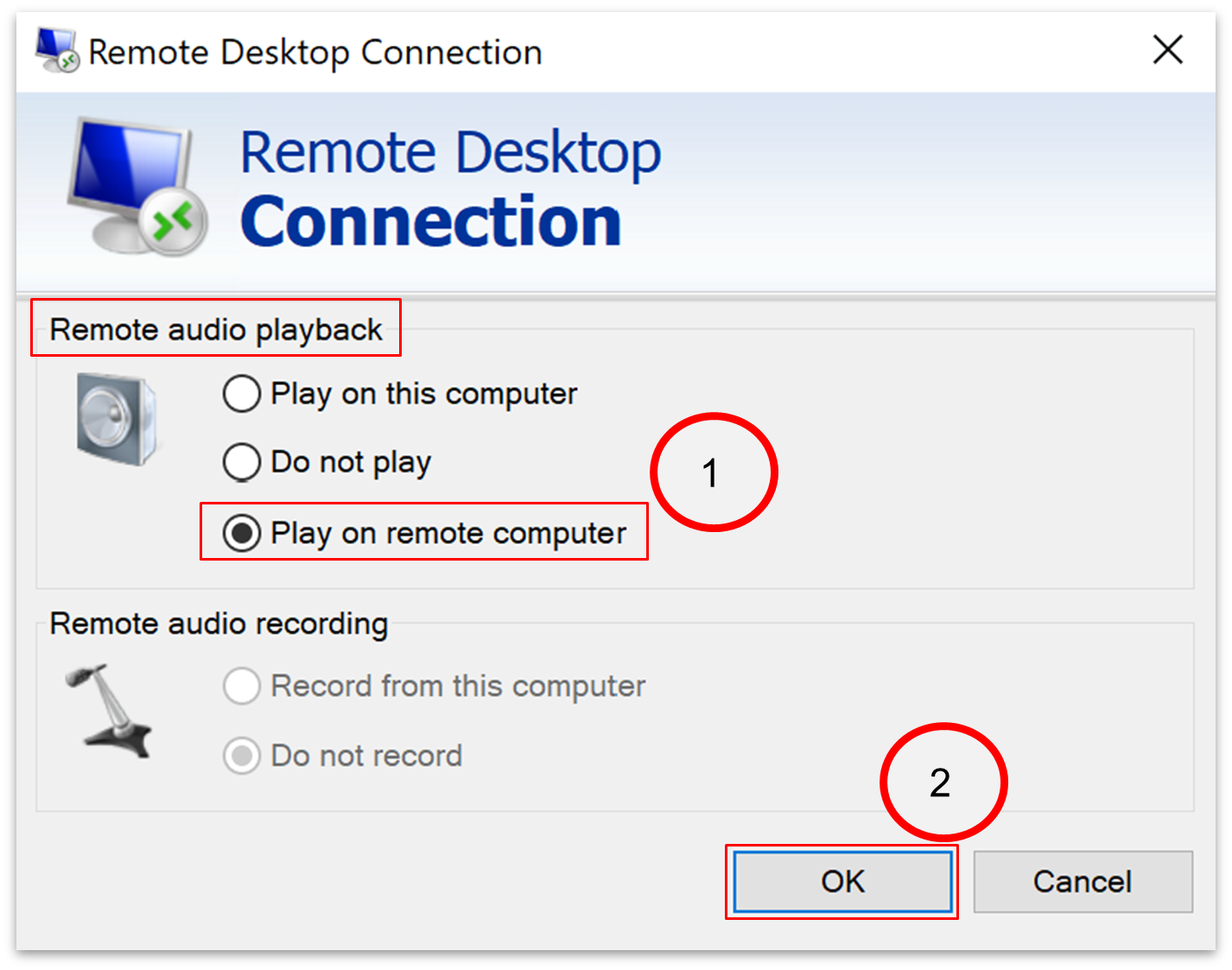
Task: Click the bold "Connection" word in banner
Action: coord(430,222)
